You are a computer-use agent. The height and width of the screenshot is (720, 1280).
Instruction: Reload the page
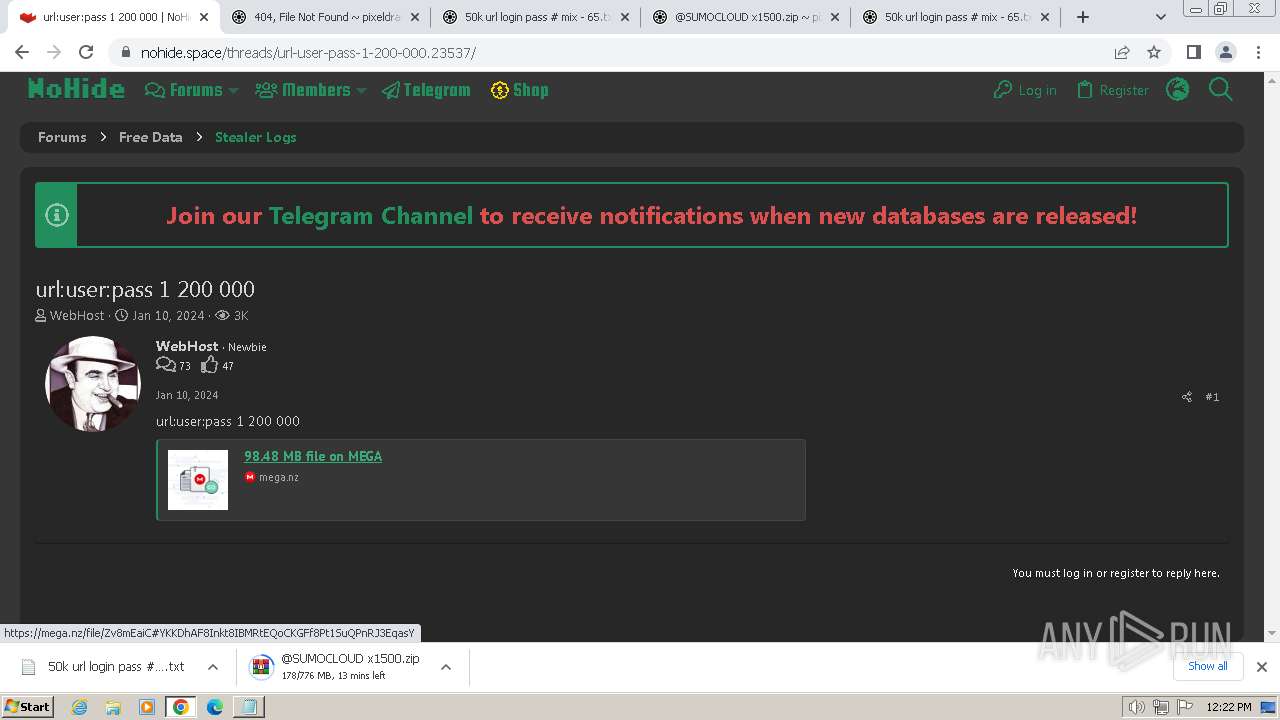(86, 52)
